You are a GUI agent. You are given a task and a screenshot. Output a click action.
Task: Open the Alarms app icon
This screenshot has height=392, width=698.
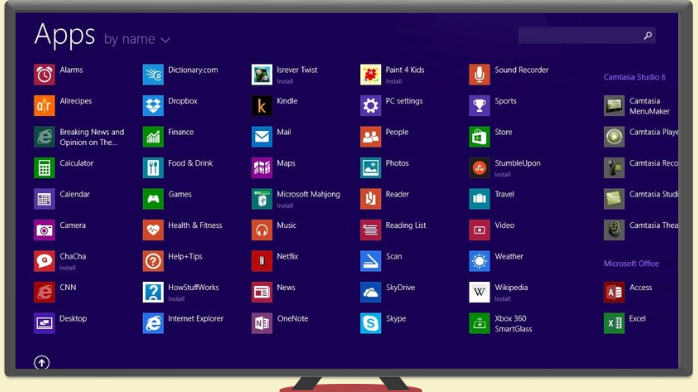tap(44, 74)
